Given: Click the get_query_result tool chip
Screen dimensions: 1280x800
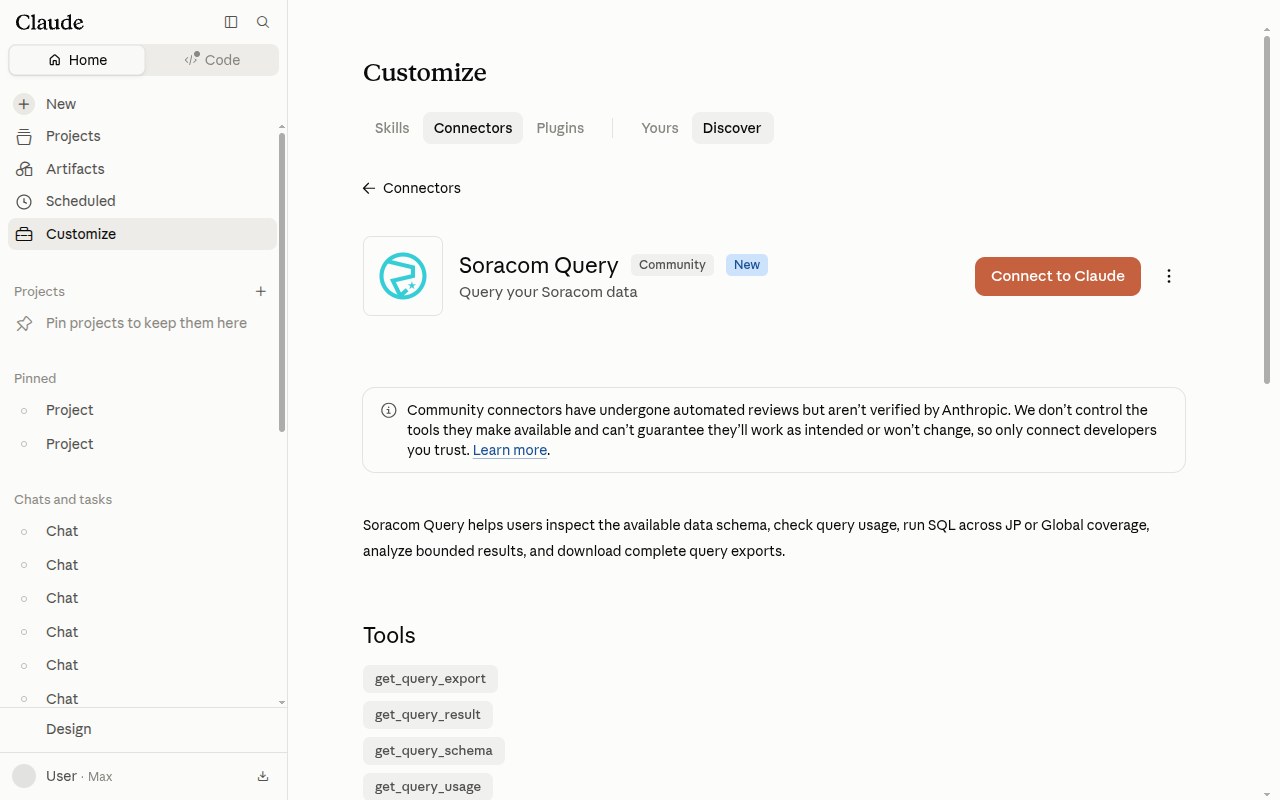Looking at the screenshot, I should tap(428, 715).
